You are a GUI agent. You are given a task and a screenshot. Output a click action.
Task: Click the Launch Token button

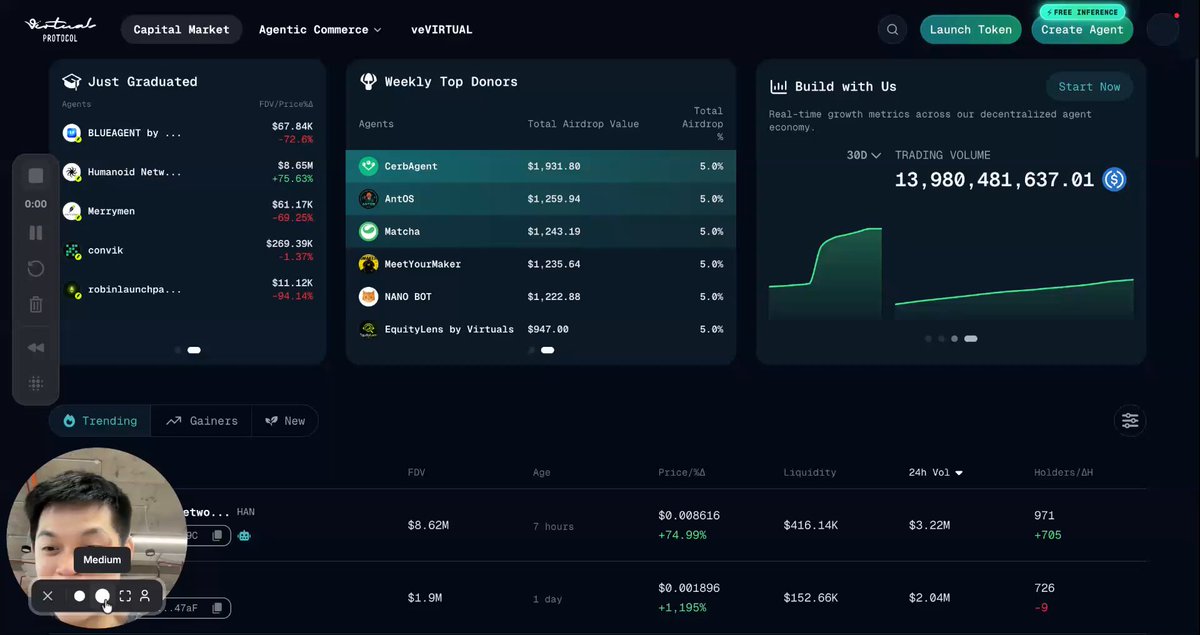(x=971, y=30)
